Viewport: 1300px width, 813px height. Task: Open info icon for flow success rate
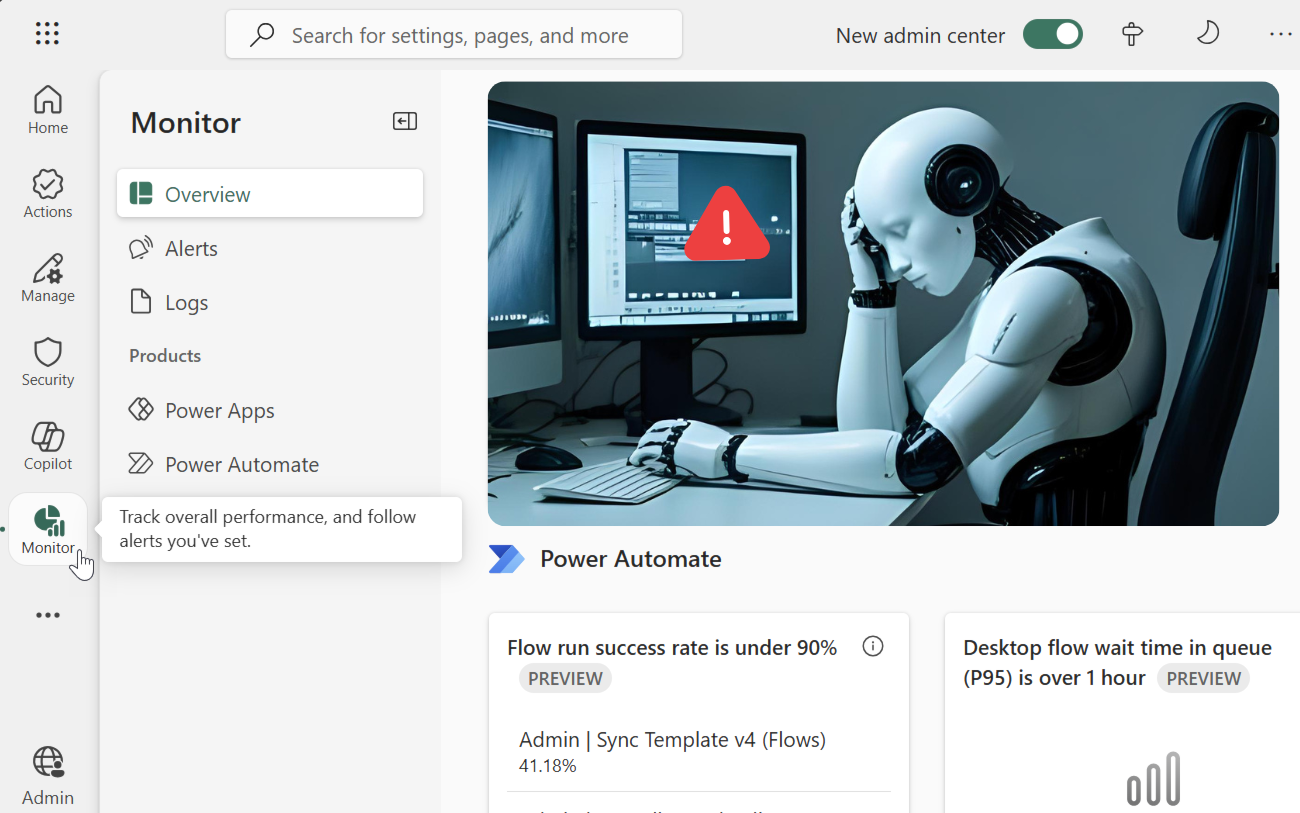click(873, 647)
